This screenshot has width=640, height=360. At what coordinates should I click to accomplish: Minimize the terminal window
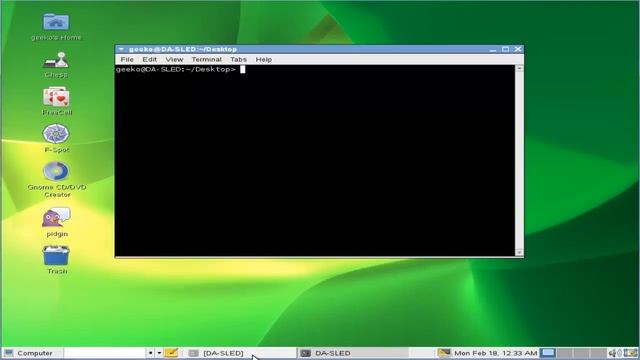point(493,49)
